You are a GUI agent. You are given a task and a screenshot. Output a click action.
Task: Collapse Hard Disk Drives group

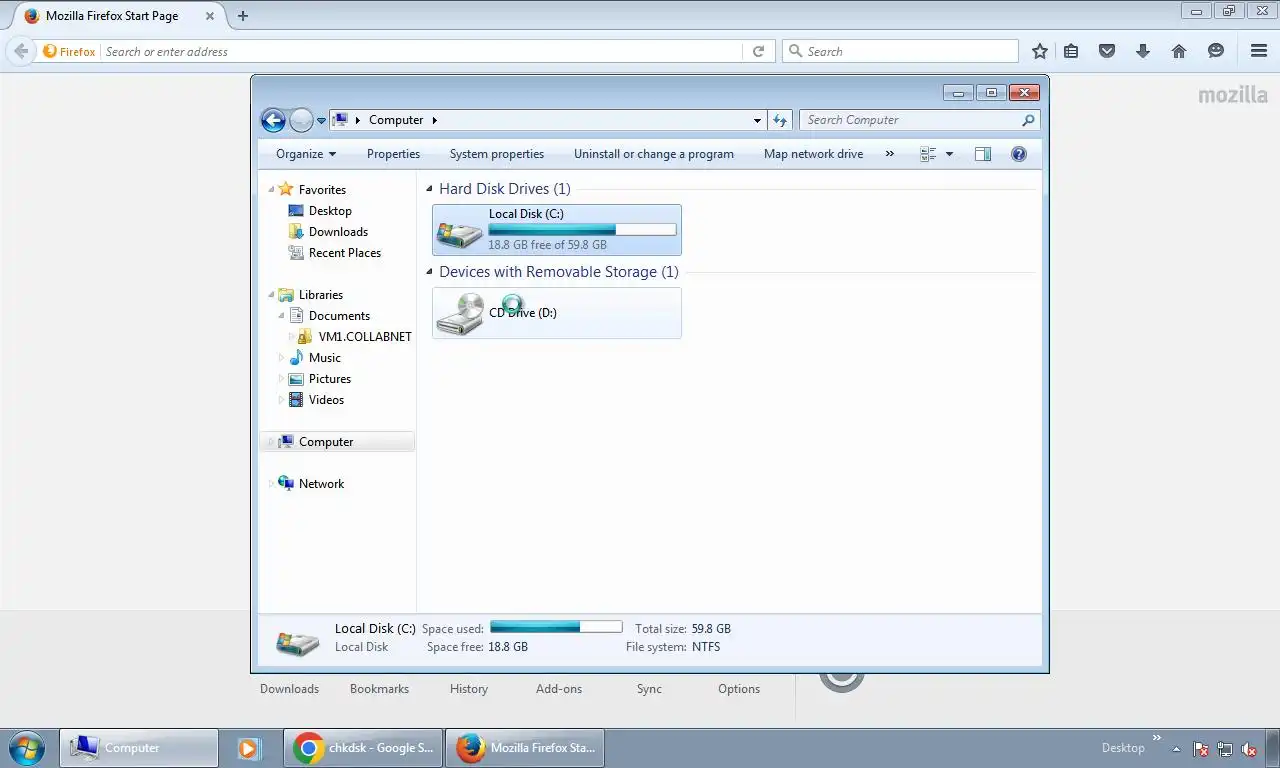(x=430, y=189)
